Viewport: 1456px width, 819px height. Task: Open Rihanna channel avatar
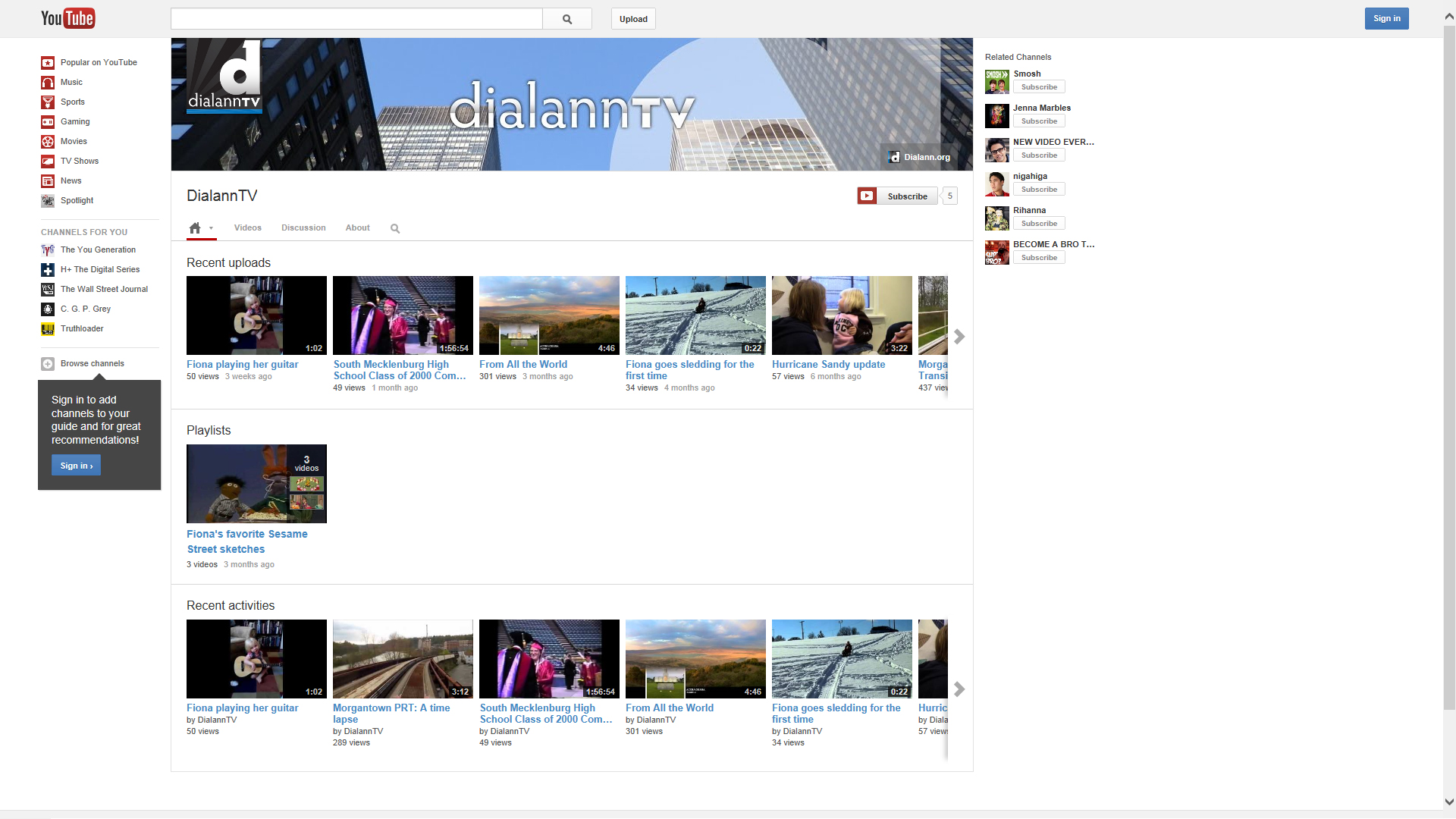[x=997, y=218]
